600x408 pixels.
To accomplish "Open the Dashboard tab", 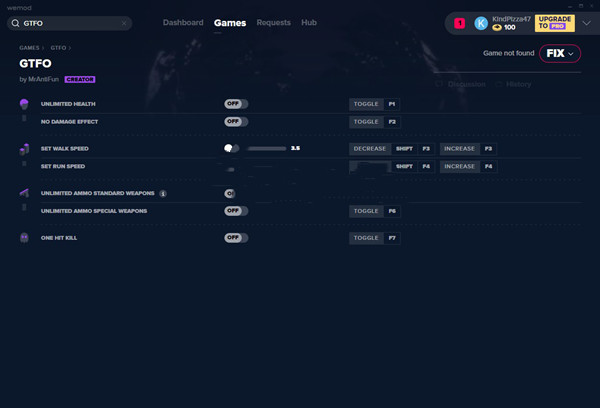I will (x=183, y=23).
